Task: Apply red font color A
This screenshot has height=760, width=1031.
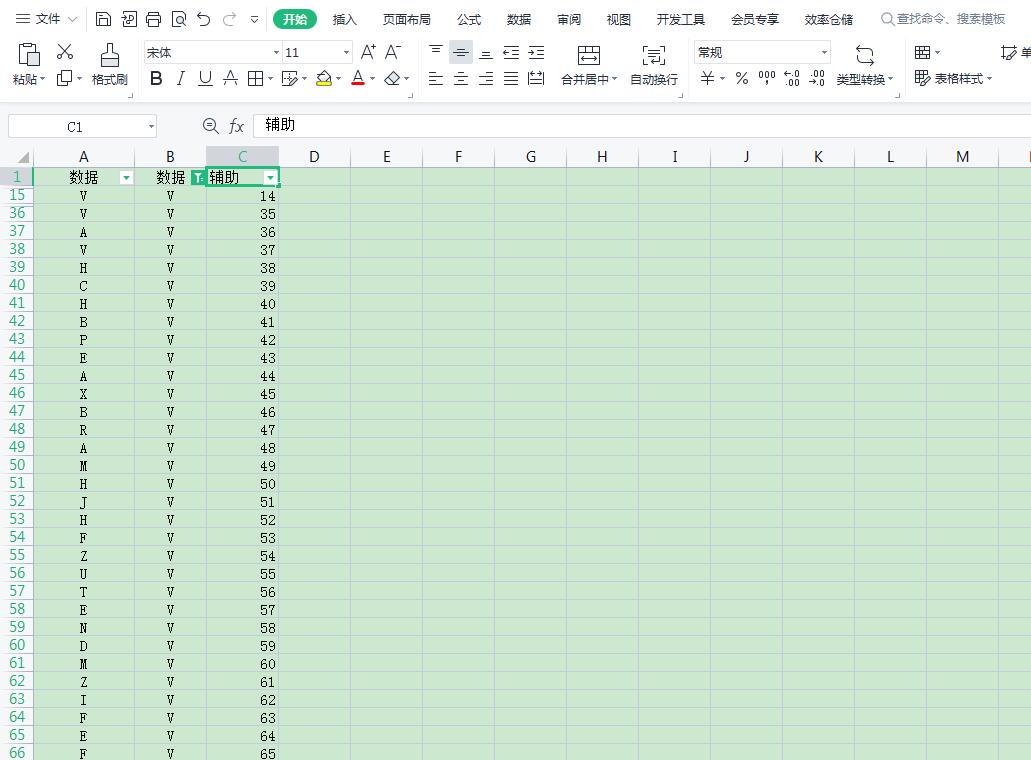Action: click(x=358, y=79)
